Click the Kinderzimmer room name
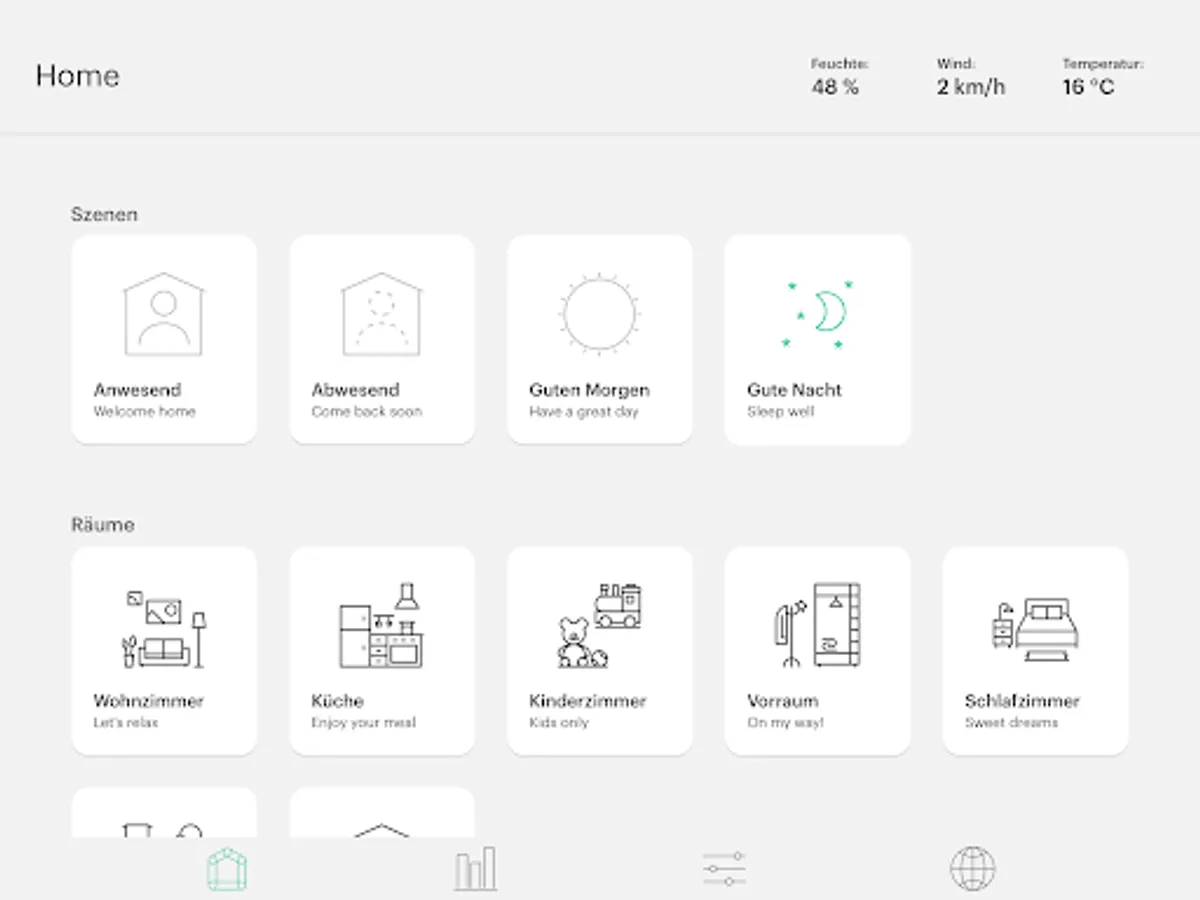The width and height of the screenshot is (1200, 900). [588, 701]
